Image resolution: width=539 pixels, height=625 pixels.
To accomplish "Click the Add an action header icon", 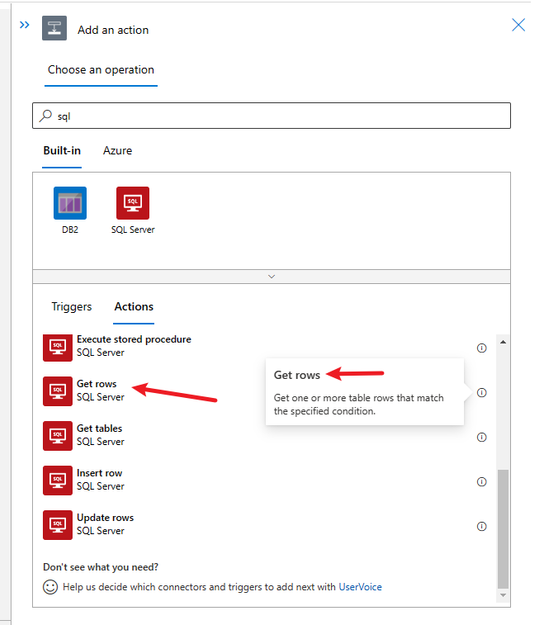I will [54, 28].
